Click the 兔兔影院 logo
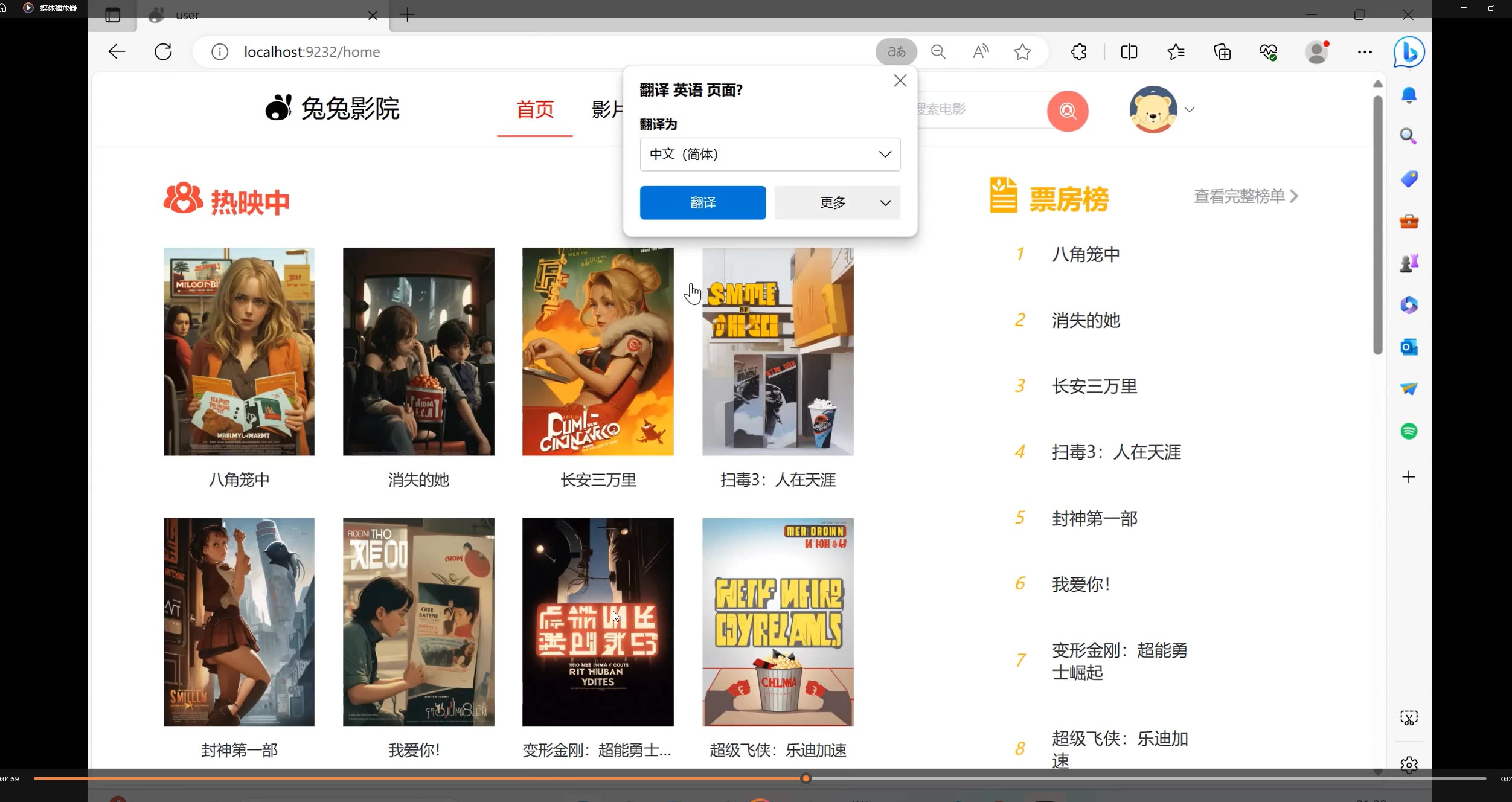Screen dimensions: 1512x802 [x=332, y=108]
